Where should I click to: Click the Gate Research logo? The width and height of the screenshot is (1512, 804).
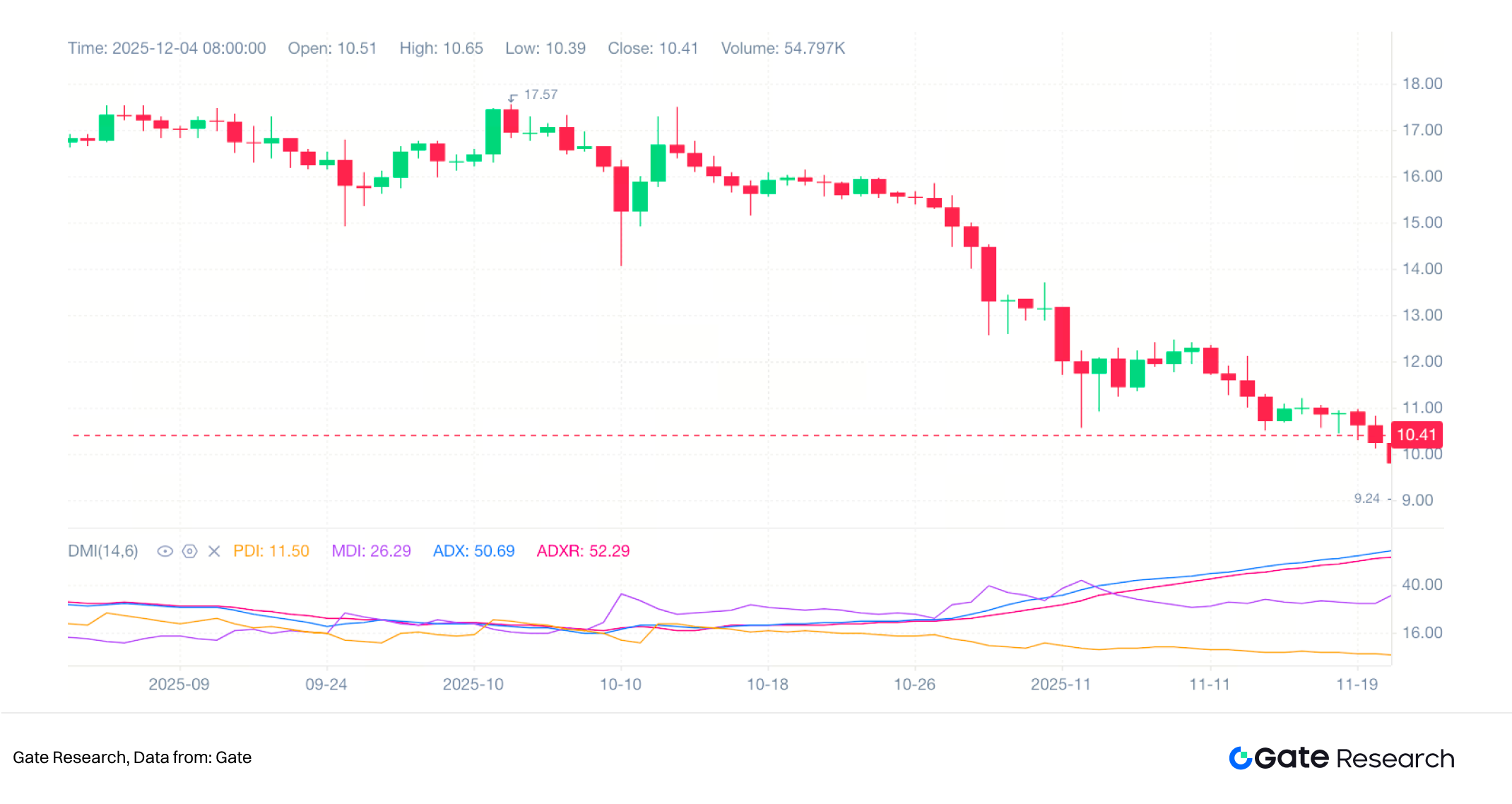point(1341,758)
